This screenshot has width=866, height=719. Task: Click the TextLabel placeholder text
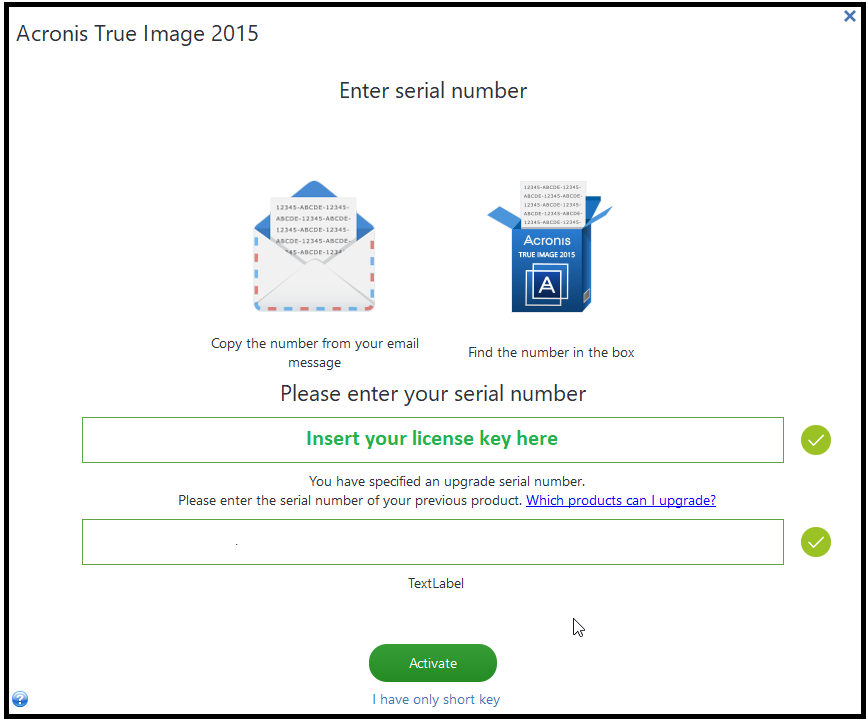(436, 583)
